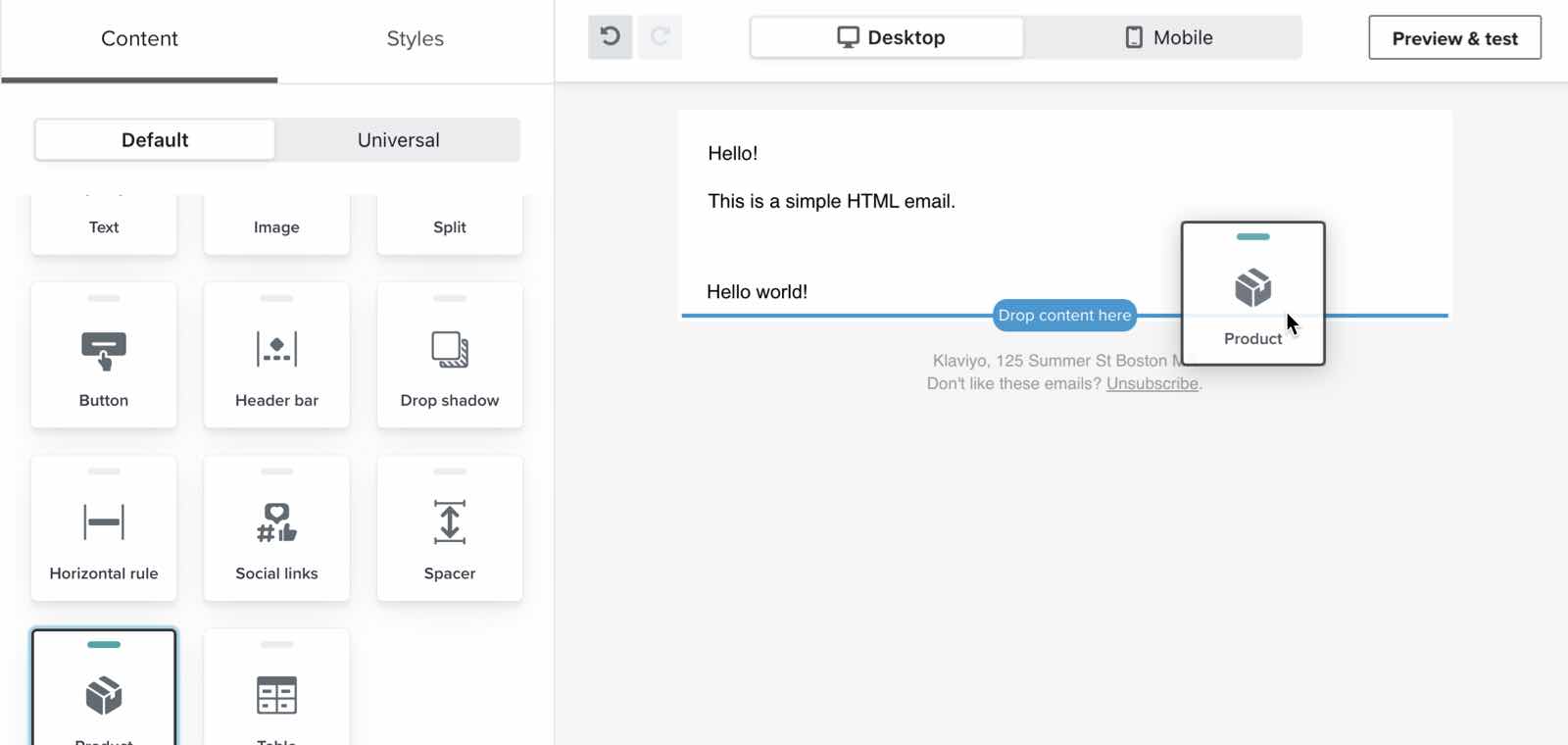This screenshot has width=1568, height=745.
Task: Select the Social links block icon
Action: pos(276,522)
